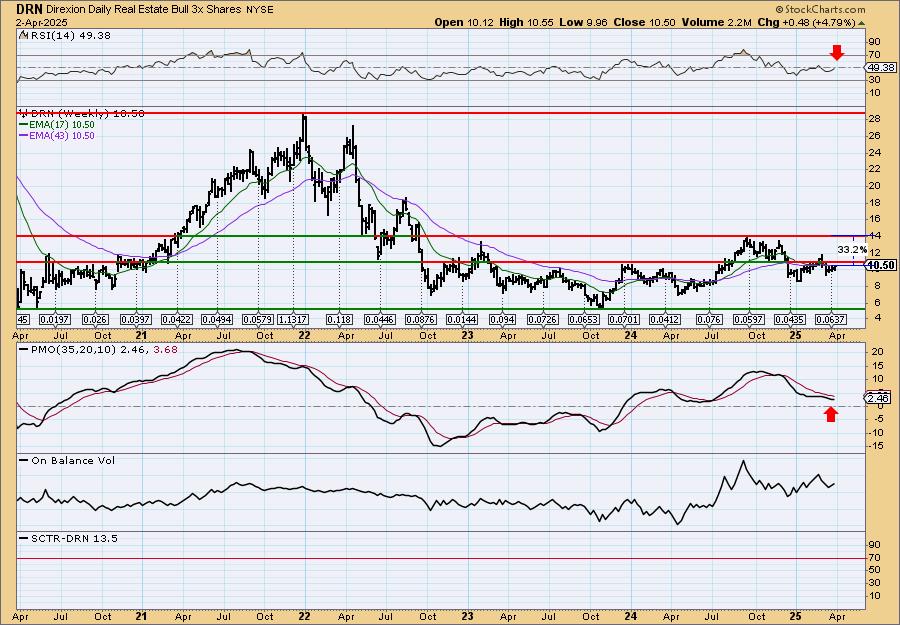Click the 0.0597 value box
900x625 pixels.
750,319
